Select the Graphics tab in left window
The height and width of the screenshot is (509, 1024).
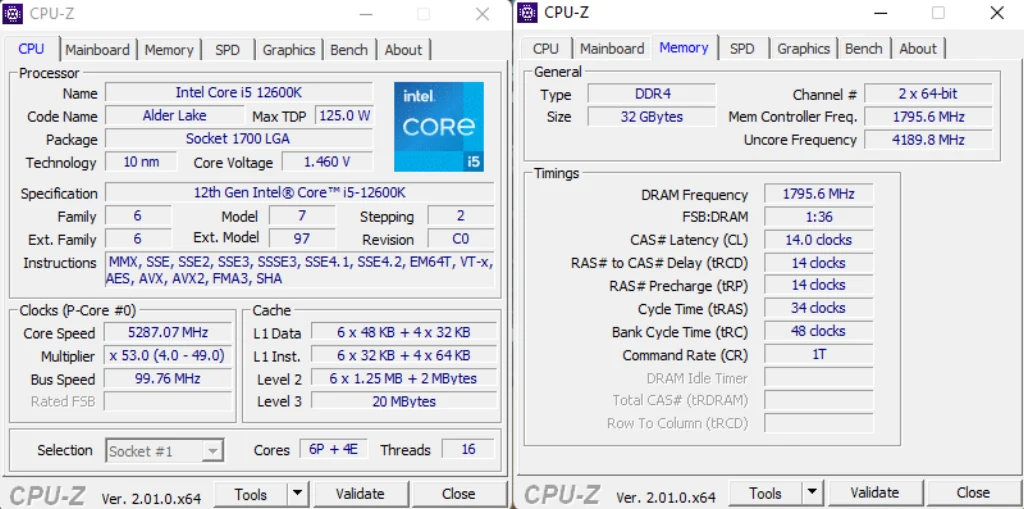point(288,50)
